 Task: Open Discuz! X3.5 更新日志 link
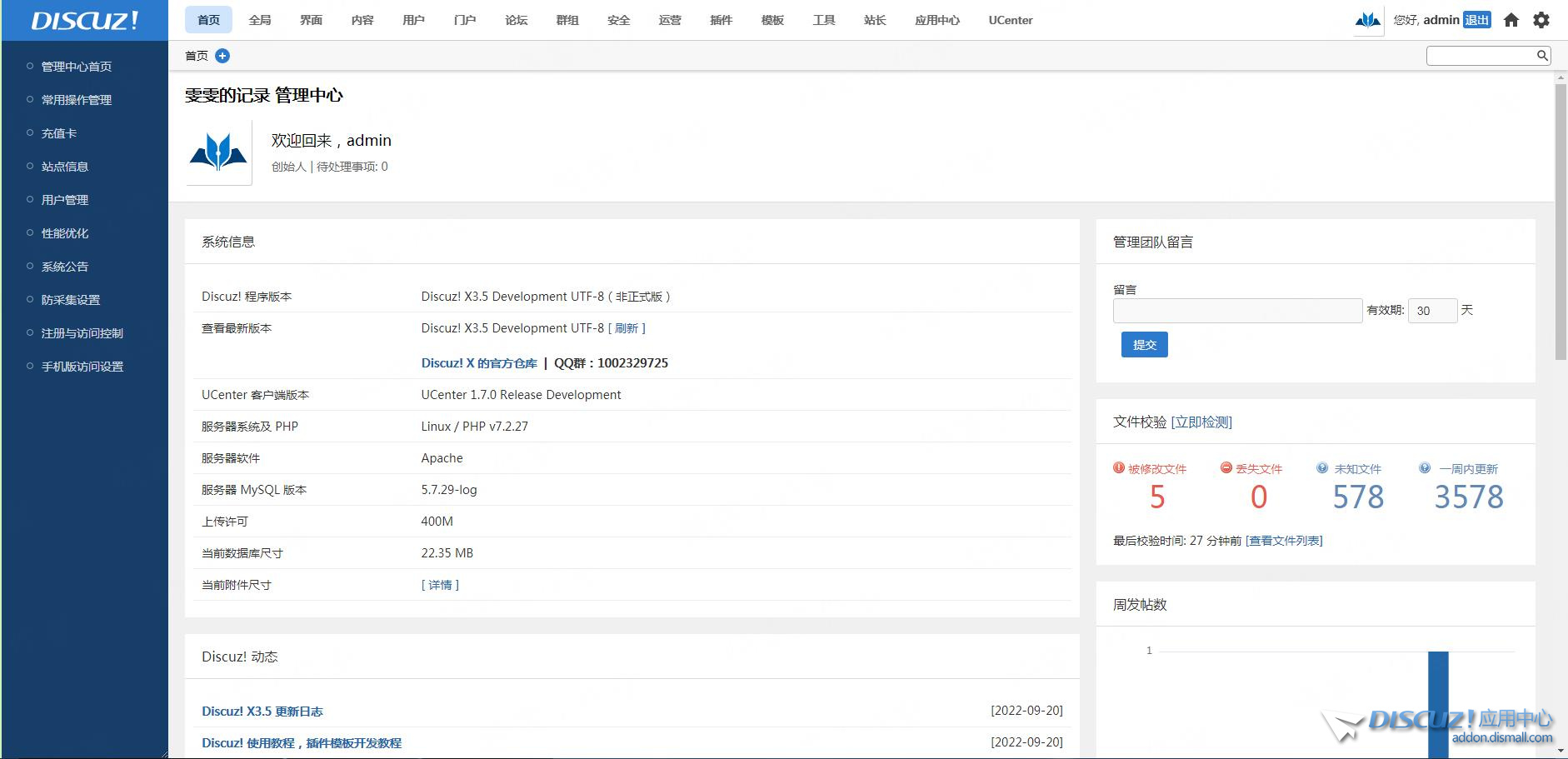click(262, 712)
